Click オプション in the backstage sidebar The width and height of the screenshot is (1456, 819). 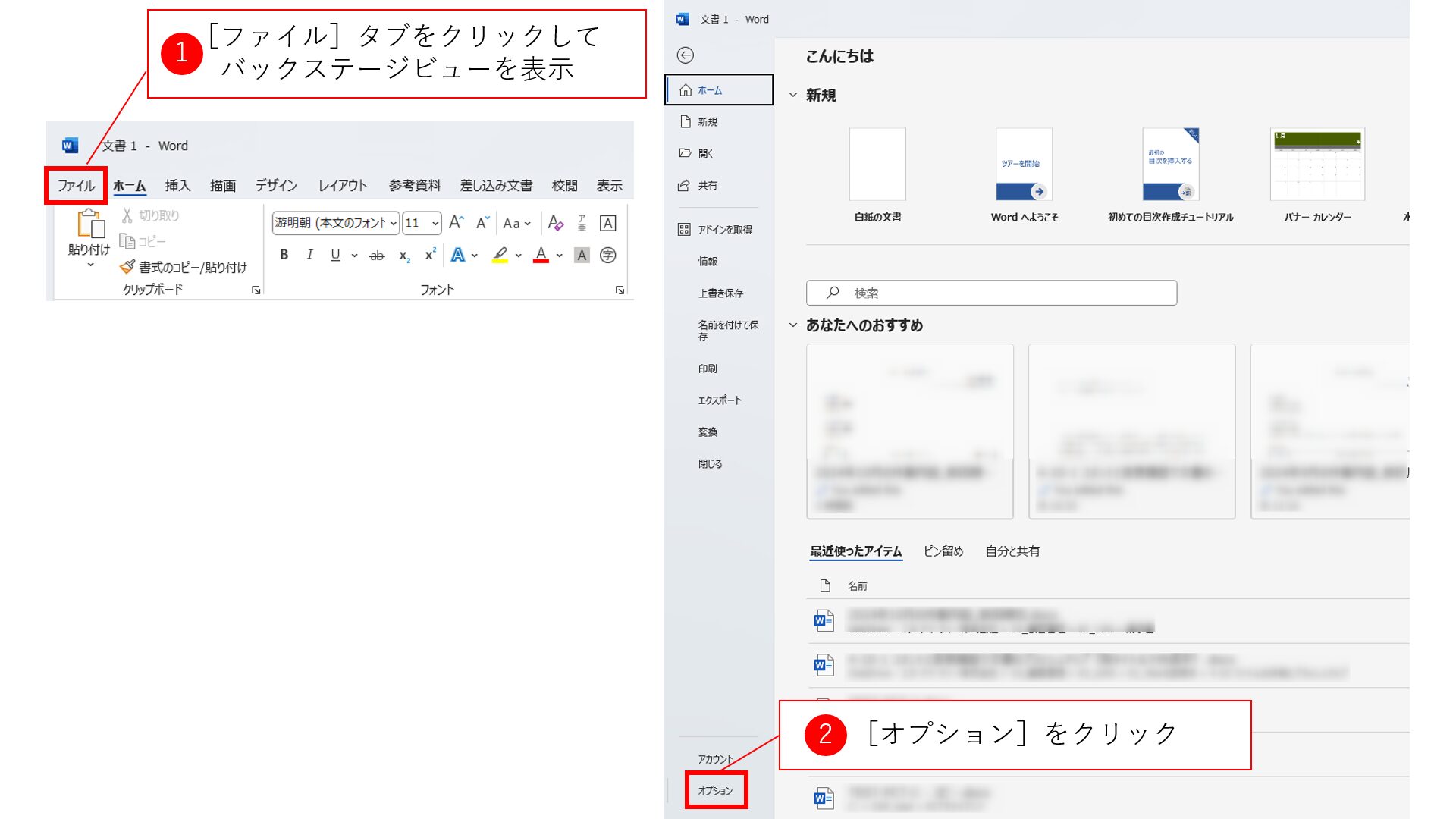[715, 790]
